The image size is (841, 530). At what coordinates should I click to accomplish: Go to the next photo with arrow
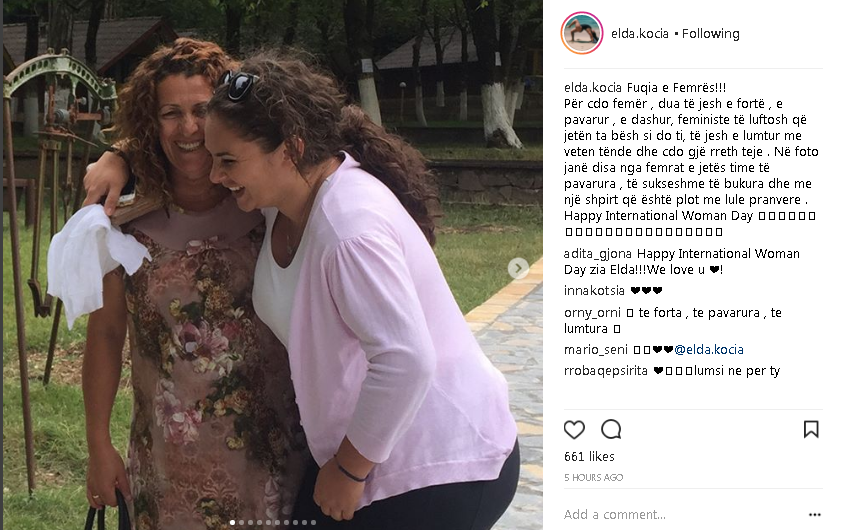(x=518, y=268)
